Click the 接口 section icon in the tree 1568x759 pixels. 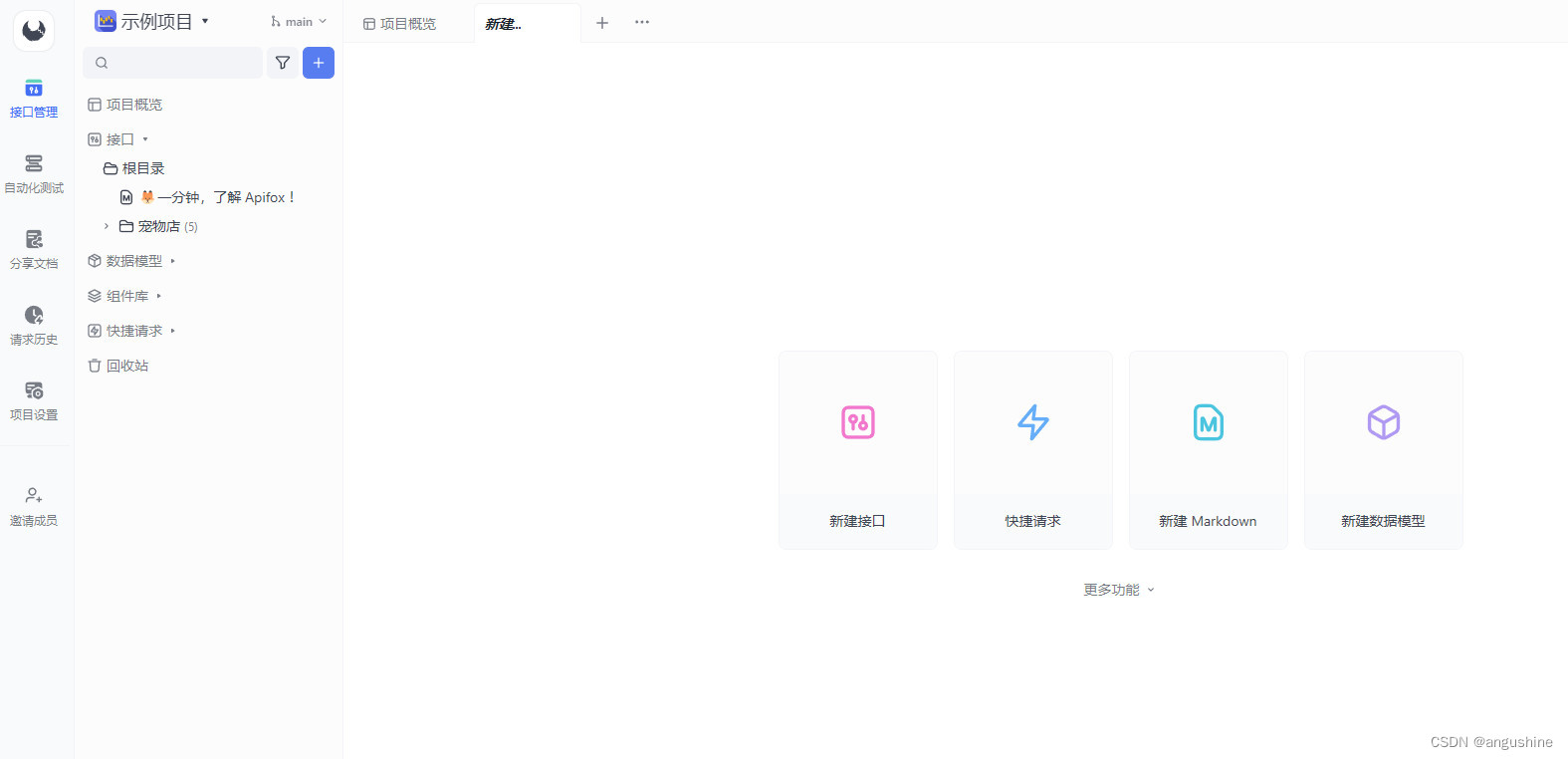click(x=95, y=139)
